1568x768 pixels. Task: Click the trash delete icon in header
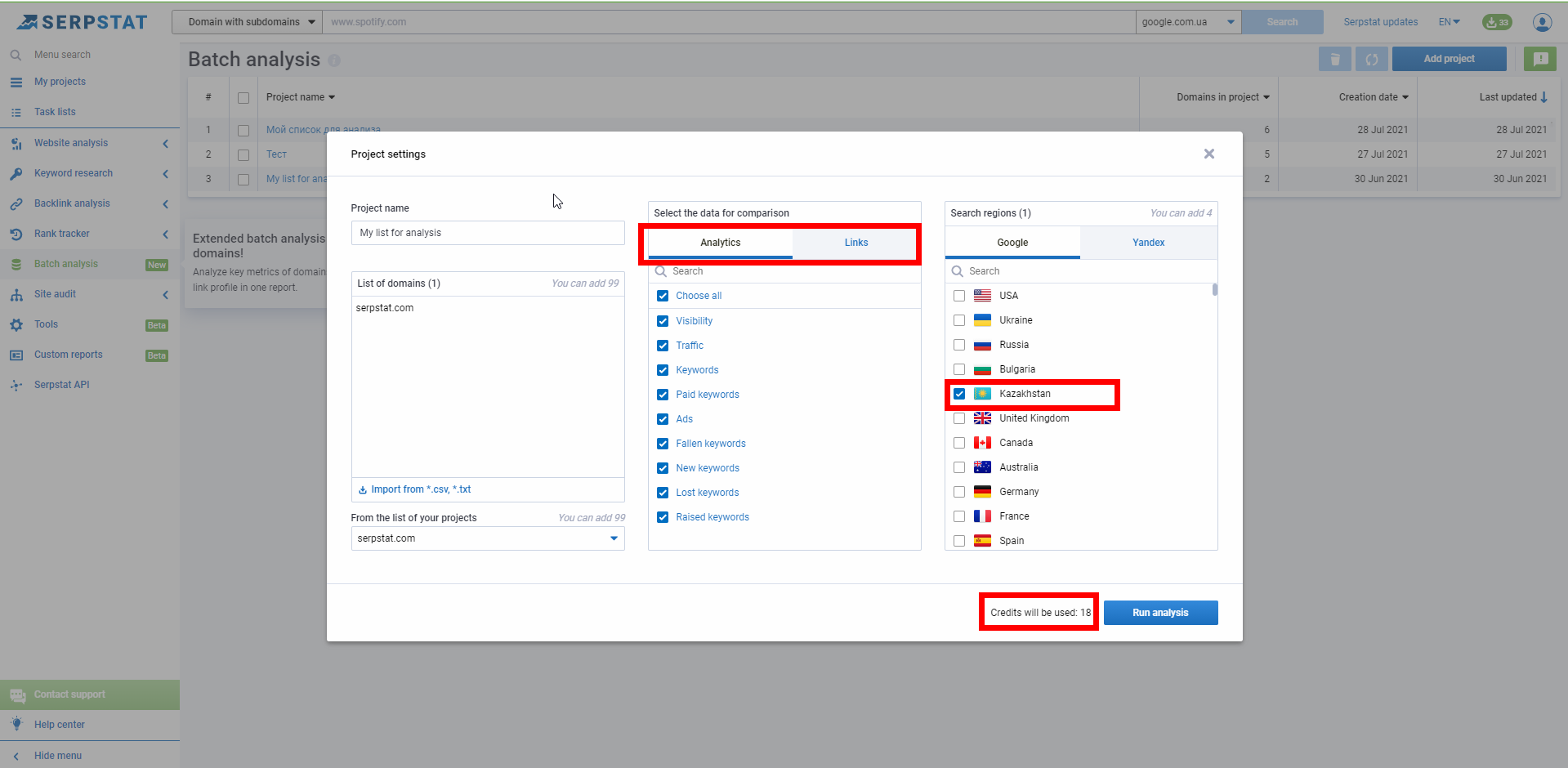tap(1334, 59)
